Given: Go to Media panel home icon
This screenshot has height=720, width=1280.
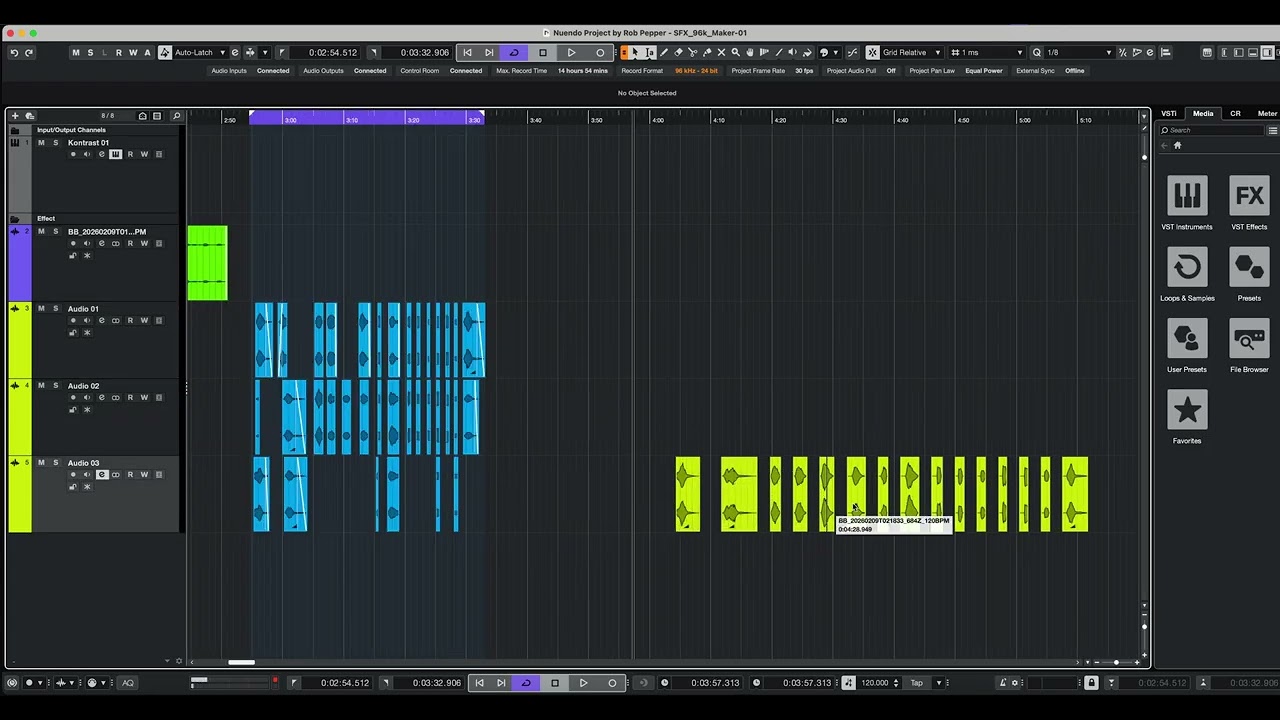Looking at the screenshot, I should [x=1177, y=145].
